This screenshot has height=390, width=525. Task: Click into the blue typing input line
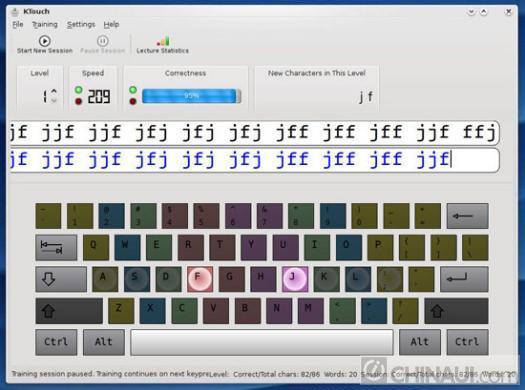pos(255,160)
